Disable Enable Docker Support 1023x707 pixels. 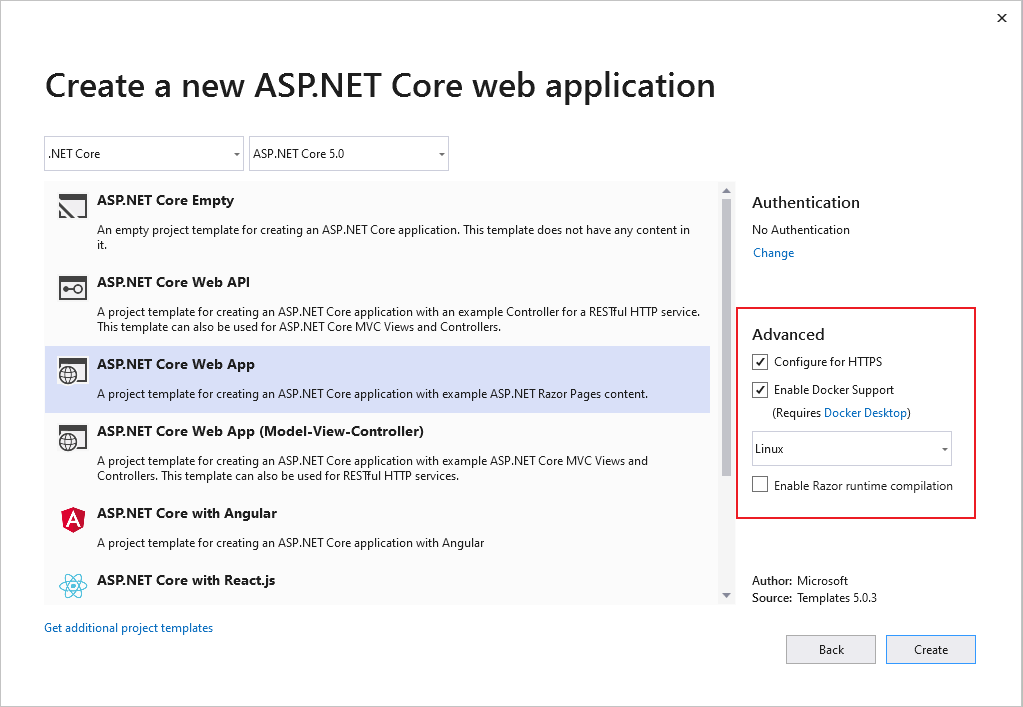point(760,390)
